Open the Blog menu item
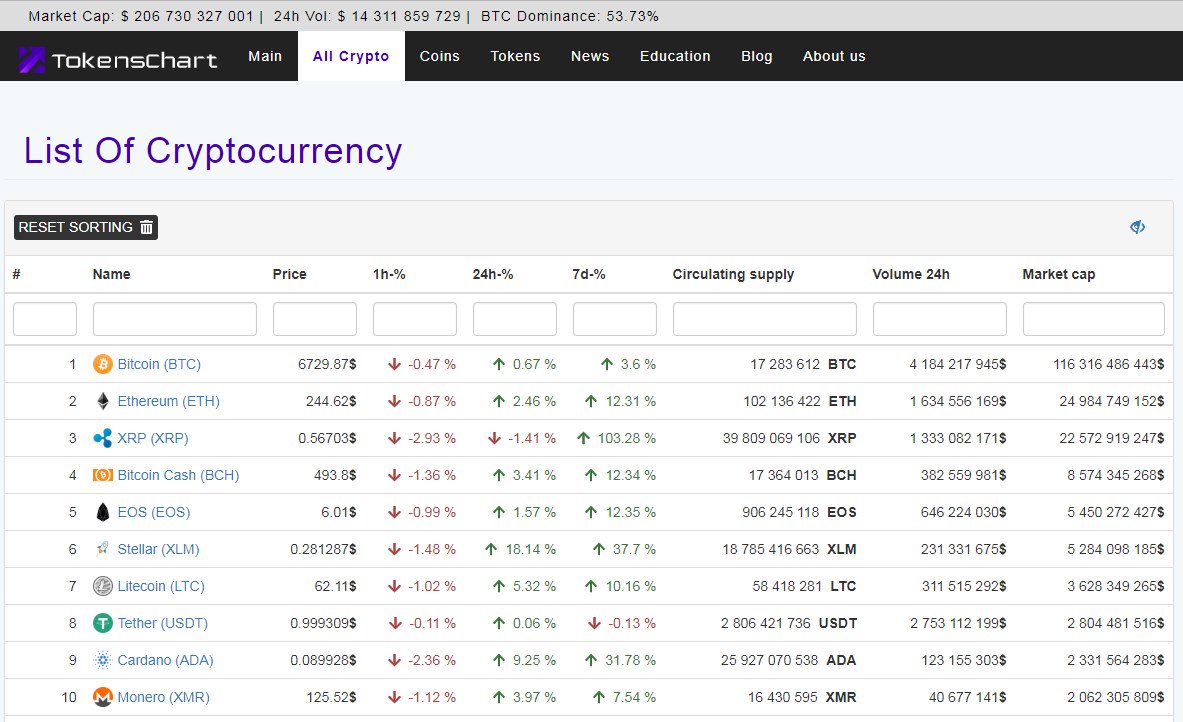 [x=757, y=56]
